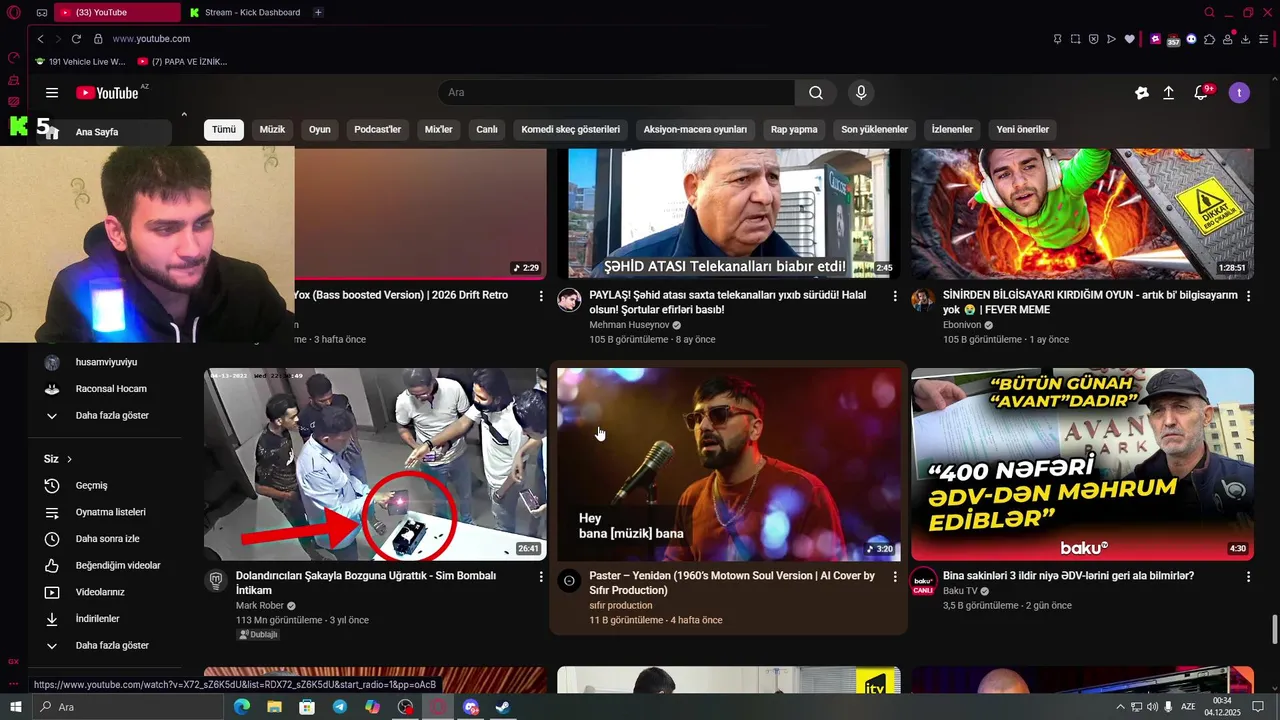Click the heart bookmark icon in the address bar
The image size is (1280, 720).
1130,39
